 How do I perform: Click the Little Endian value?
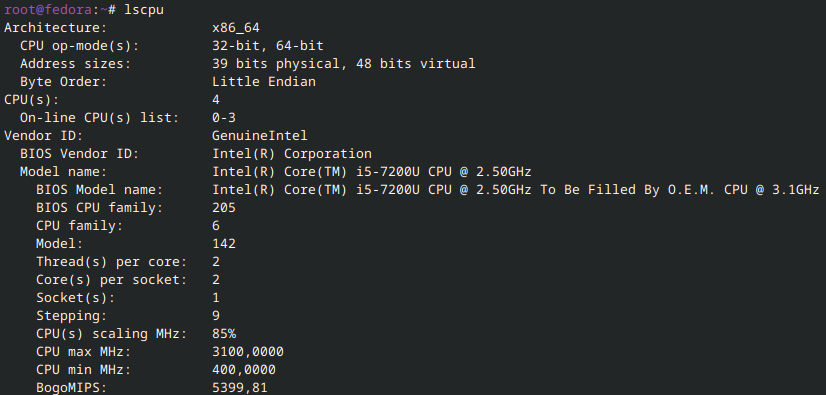264,82
